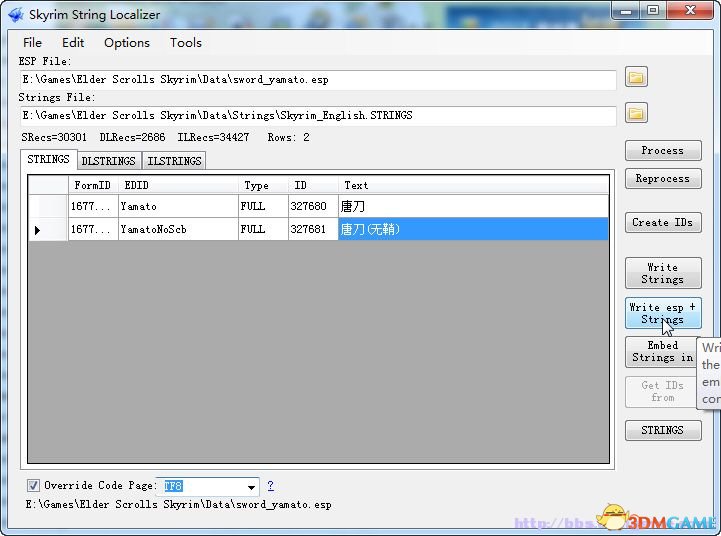Click the Process button
This screenshot has height=536, width=721.
tap(663, 150)
